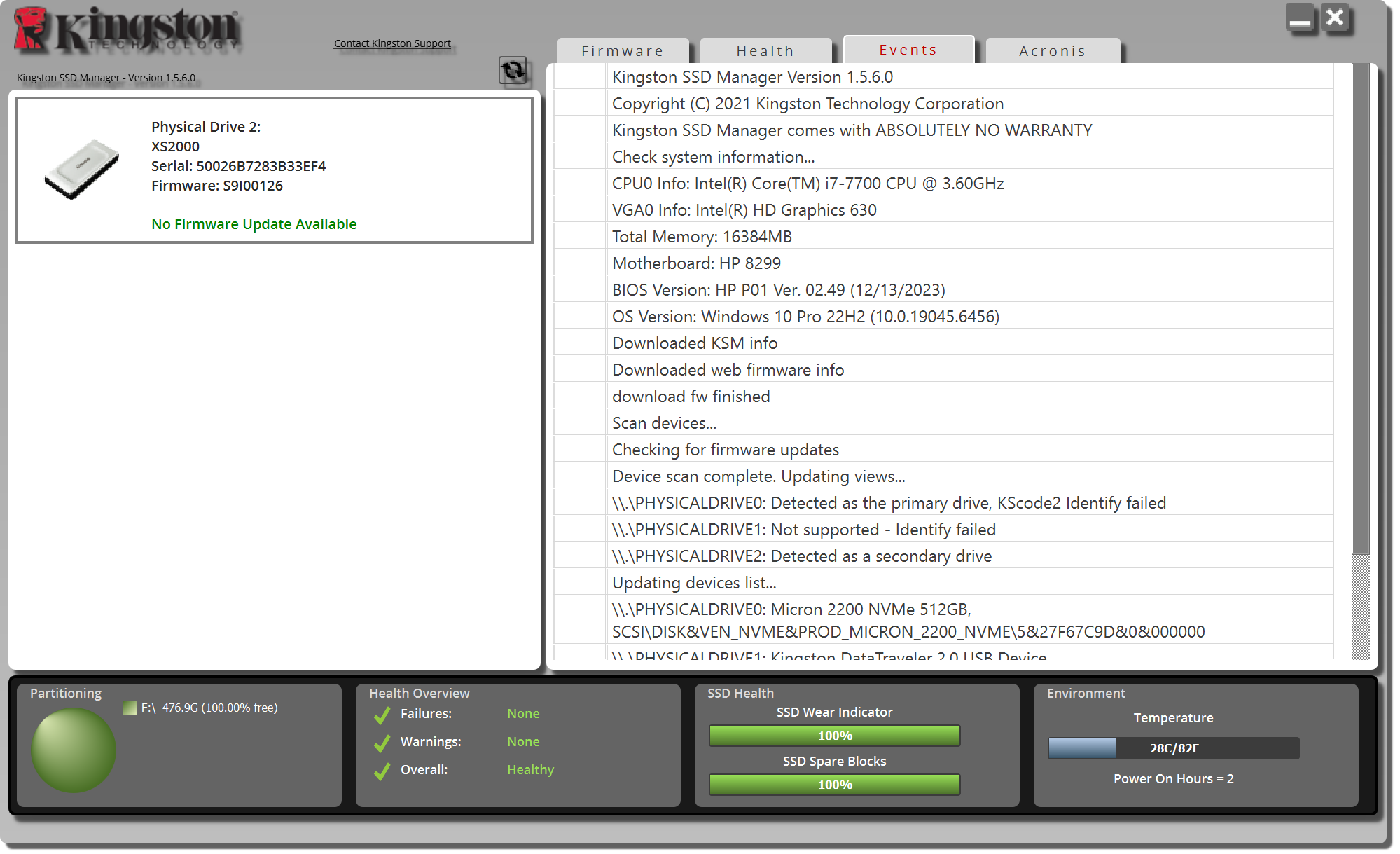Viewport: 1400px width, 854px height.
Task: Click the refresh drive scan icon
Action: [513, 70]
